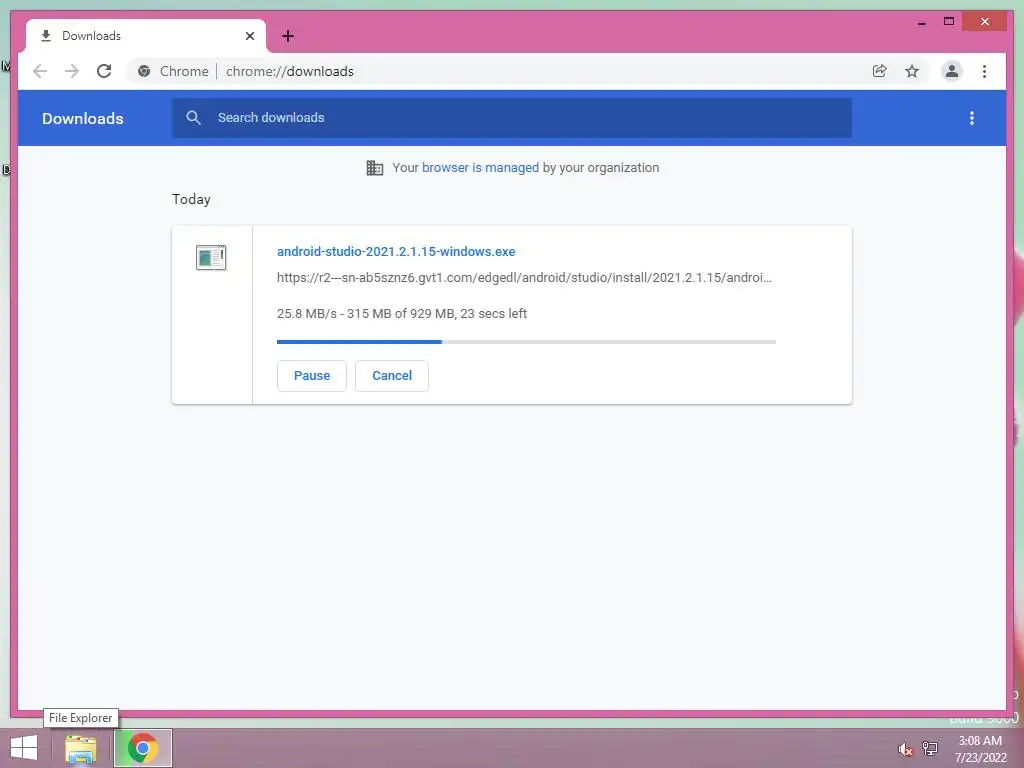The width and height of the screenshot is (1024, 768).
Task: Focus the Search downloads field
Action: point(512,118)
